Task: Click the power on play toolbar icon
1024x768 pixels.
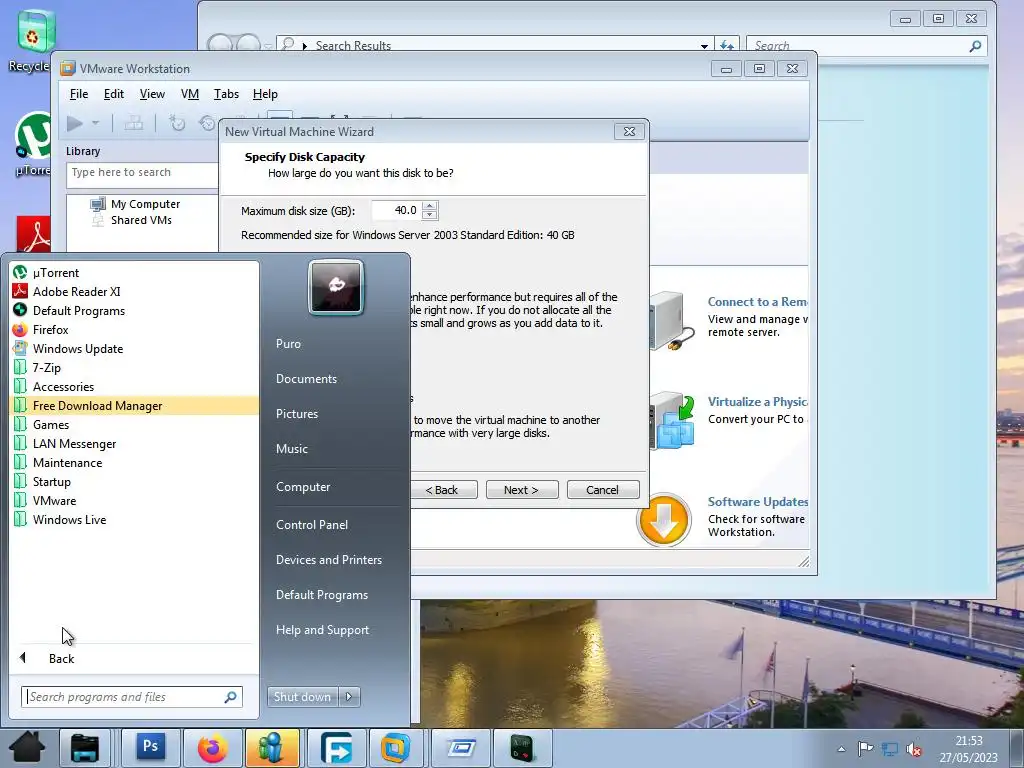Action: 75,123
